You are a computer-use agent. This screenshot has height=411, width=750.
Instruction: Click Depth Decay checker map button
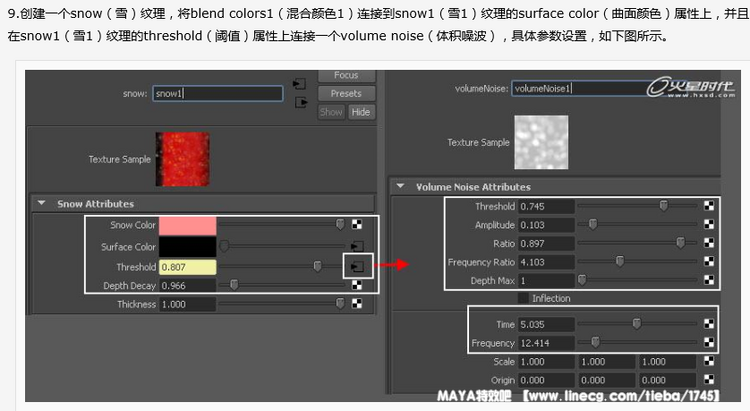[x=357, y=285]
